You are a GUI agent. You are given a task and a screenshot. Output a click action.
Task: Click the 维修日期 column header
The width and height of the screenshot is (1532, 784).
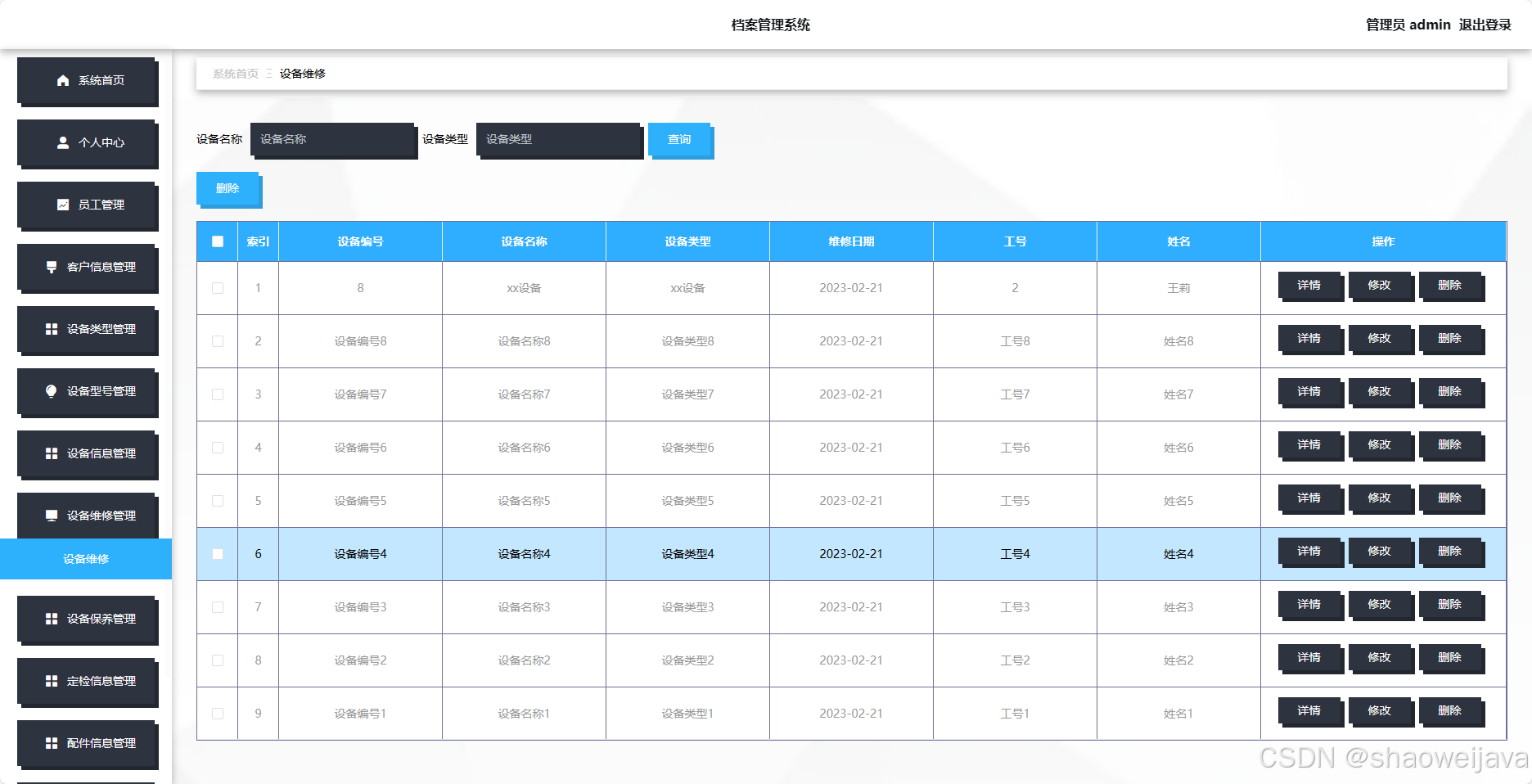pos(851,241)
